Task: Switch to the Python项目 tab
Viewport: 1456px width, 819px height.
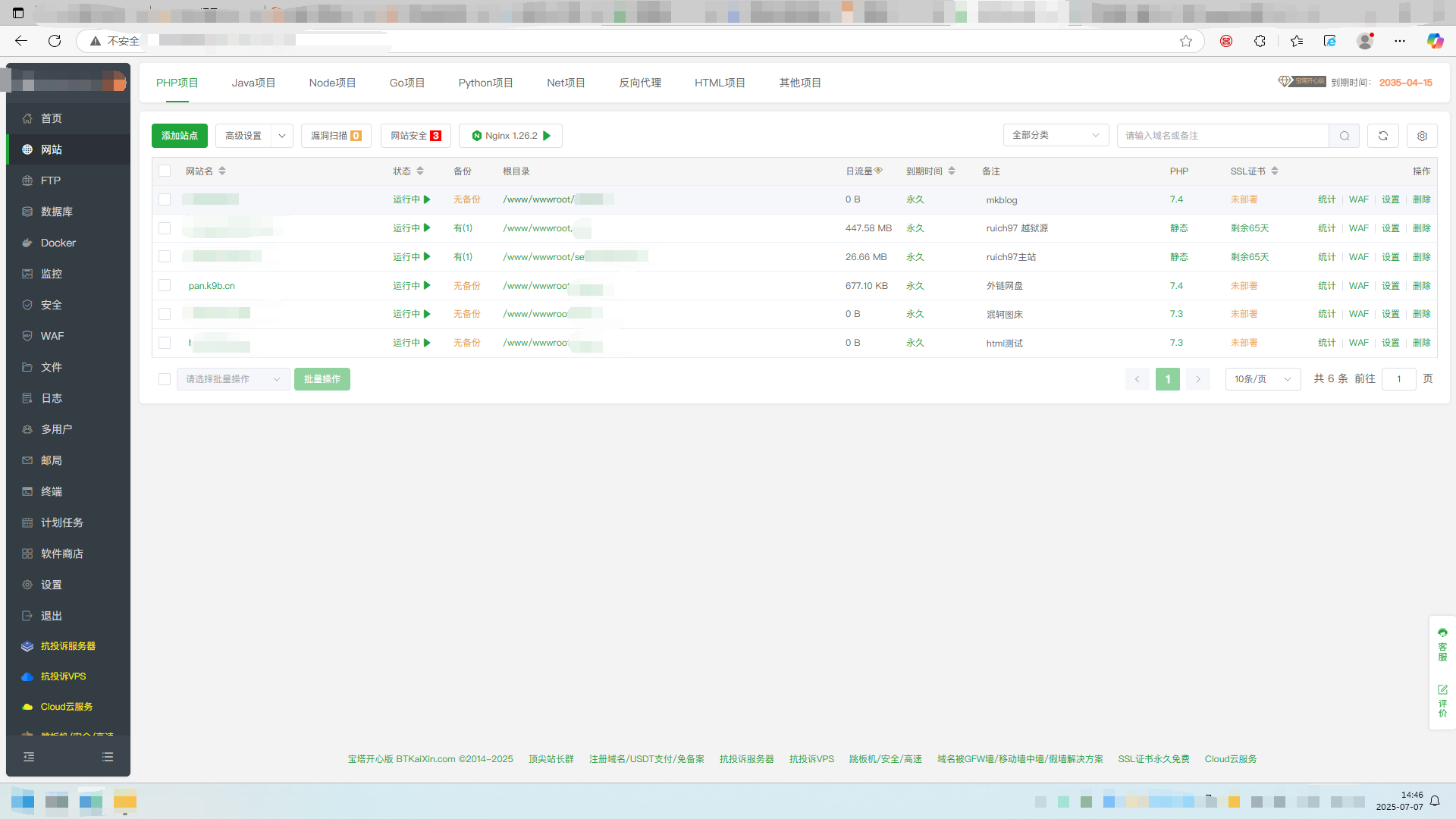Action: pyautogui.click(x=485, y=83)
